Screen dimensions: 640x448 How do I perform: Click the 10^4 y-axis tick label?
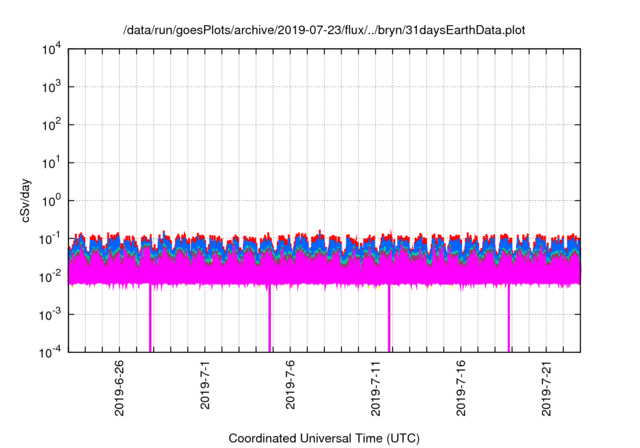[x=52, y=50]
